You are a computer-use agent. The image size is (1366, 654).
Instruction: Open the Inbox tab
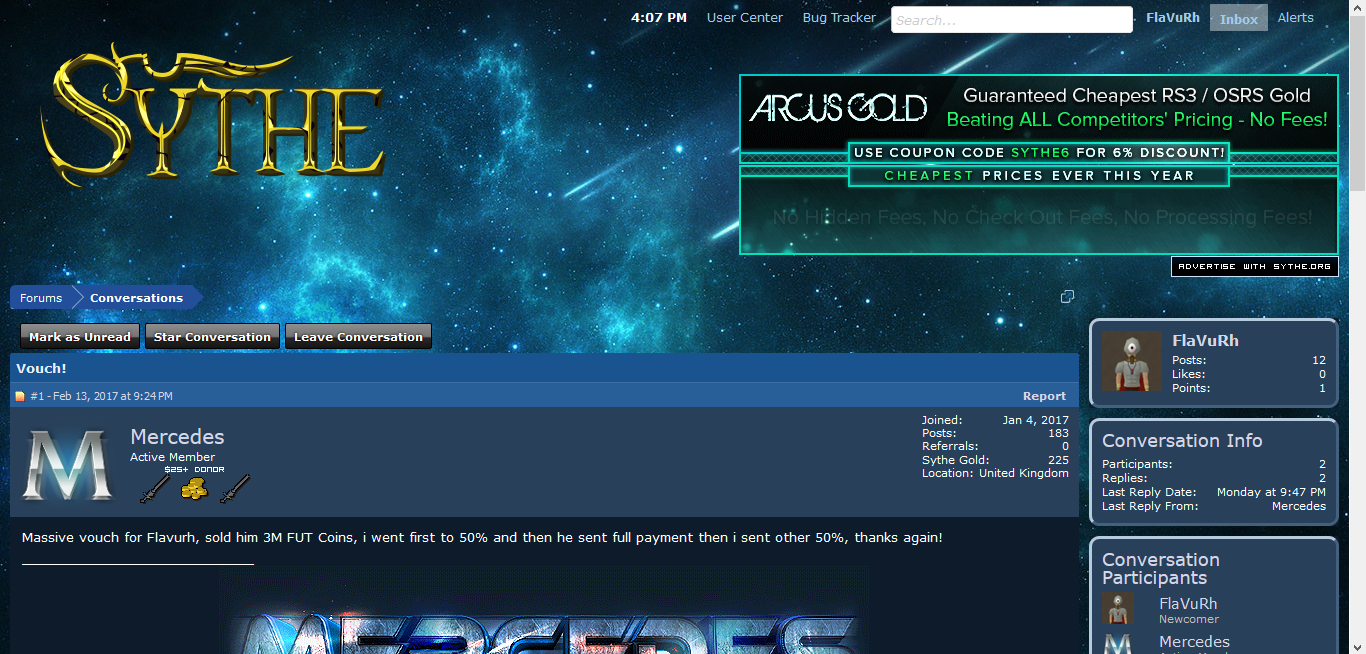1239,18
